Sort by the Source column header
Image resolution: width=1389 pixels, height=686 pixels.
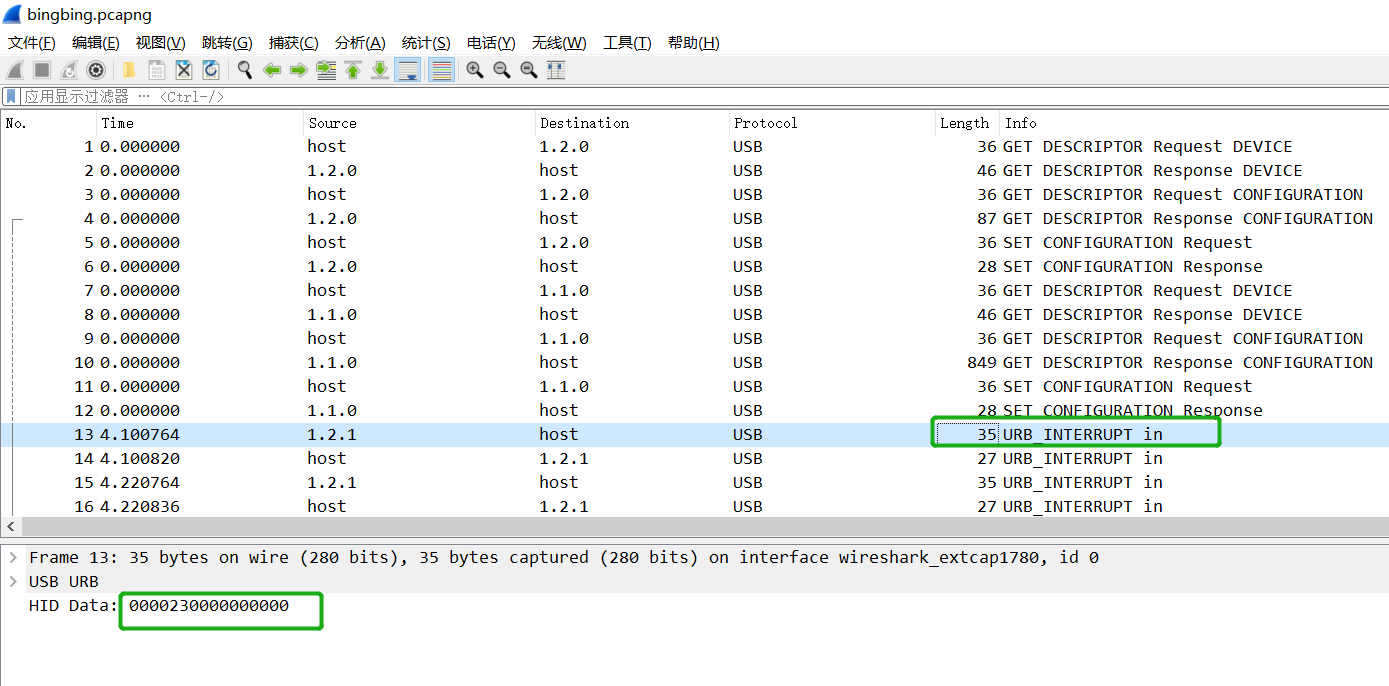pyautogui.click(x=419, y=123)
